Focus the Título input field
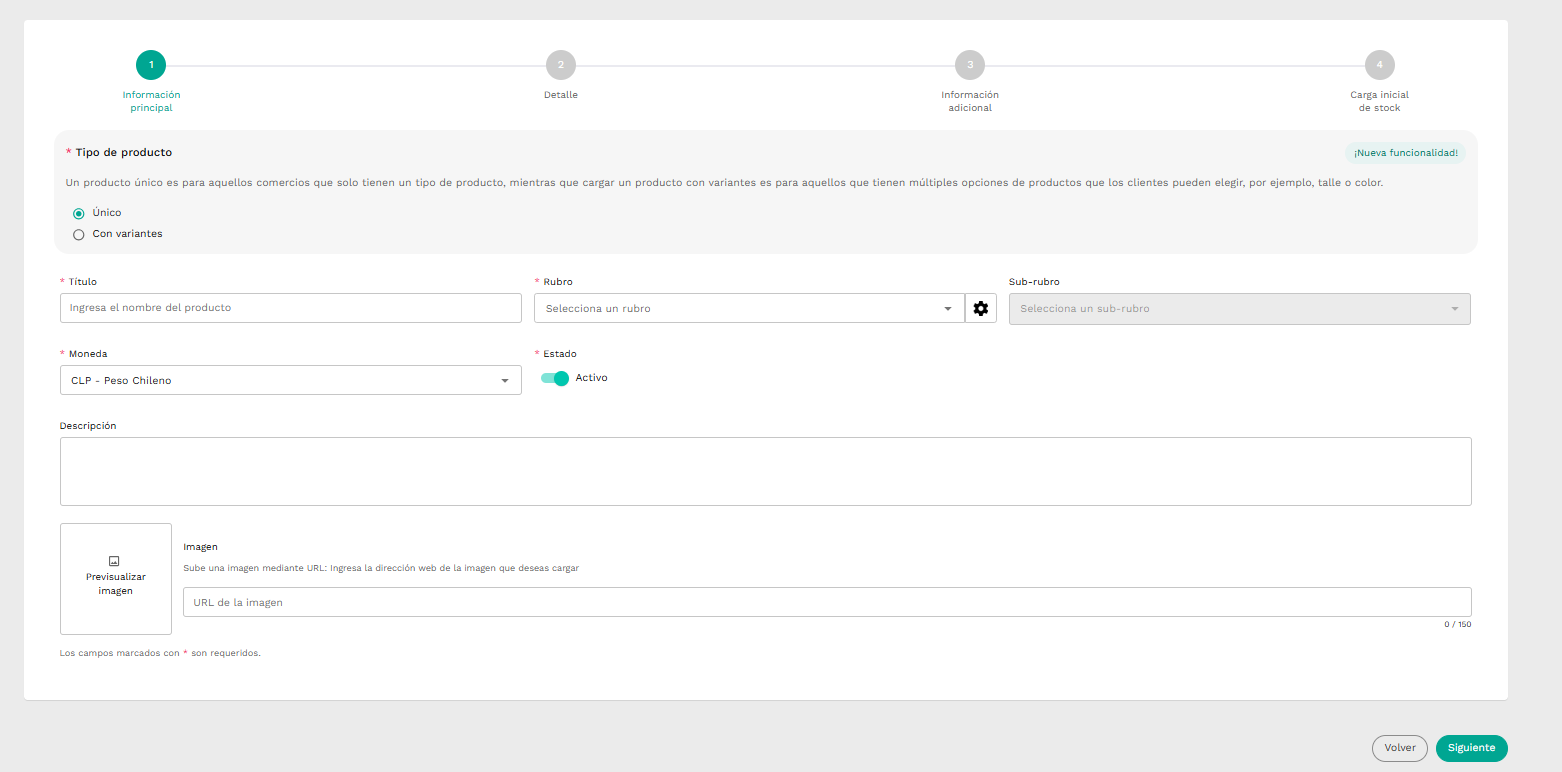1562x772 pixels. (291, 308)
